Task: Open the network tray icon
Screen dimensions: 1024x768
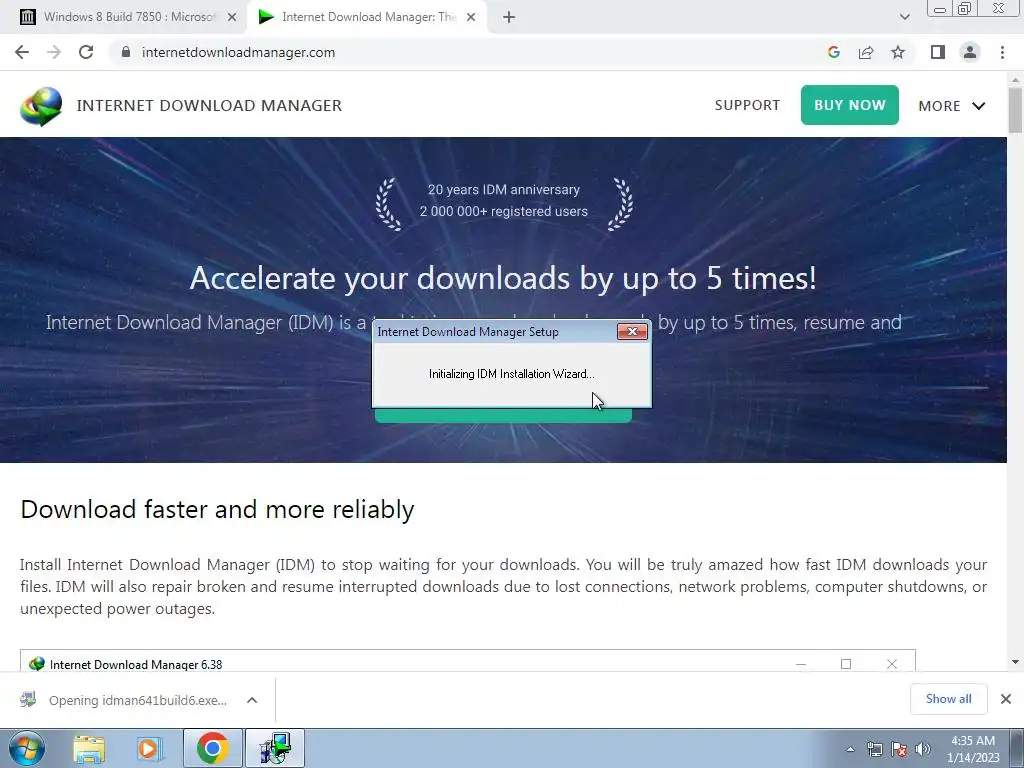Action: [874, 749]
